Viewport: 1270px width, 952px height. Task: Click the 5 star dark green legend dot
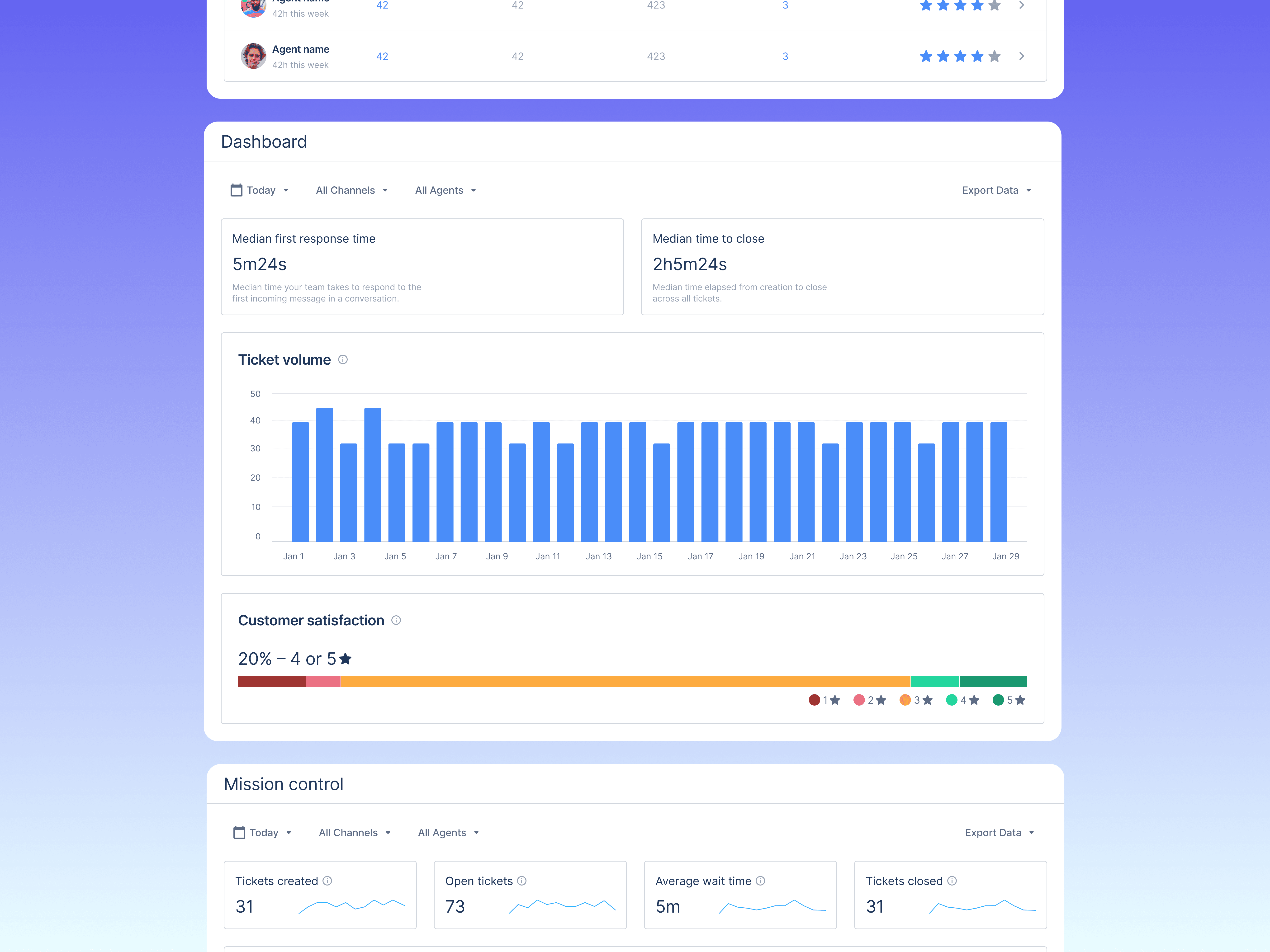(x=998, y=700)
